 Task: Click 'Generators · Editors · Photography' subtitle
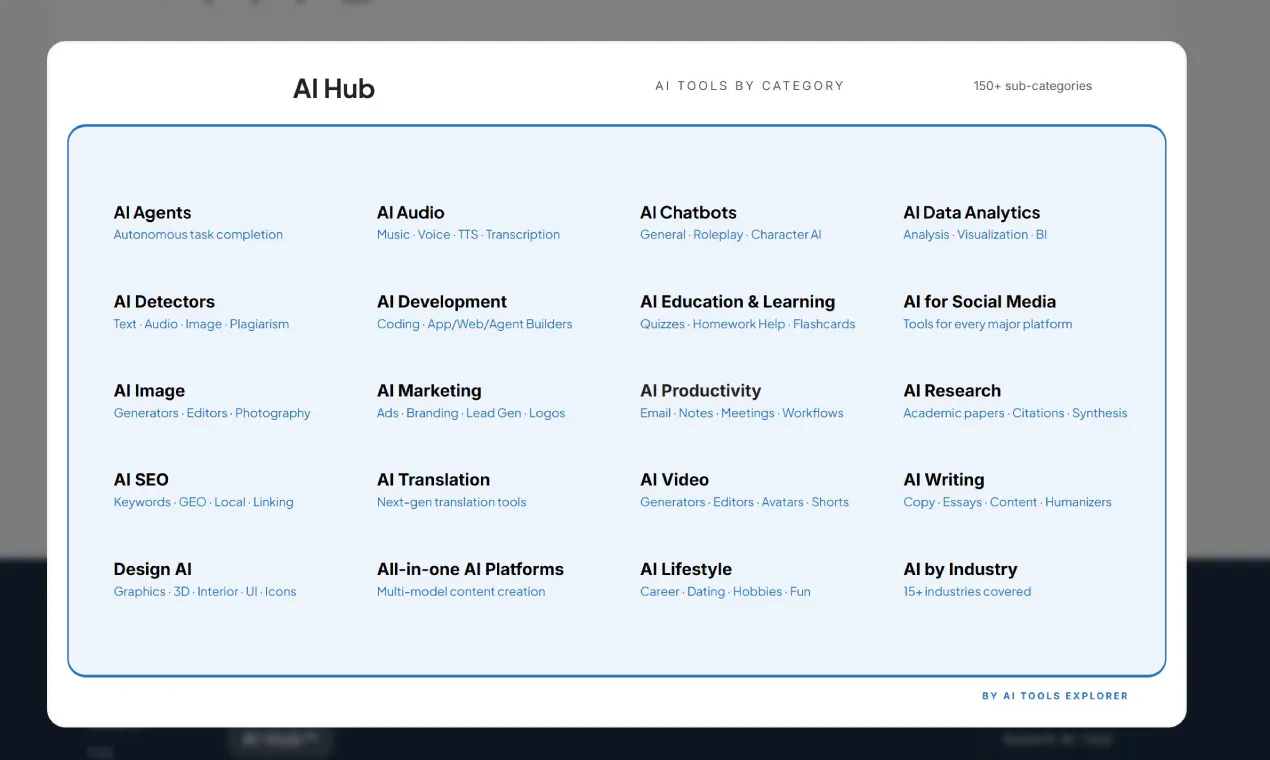coord(212,413)
